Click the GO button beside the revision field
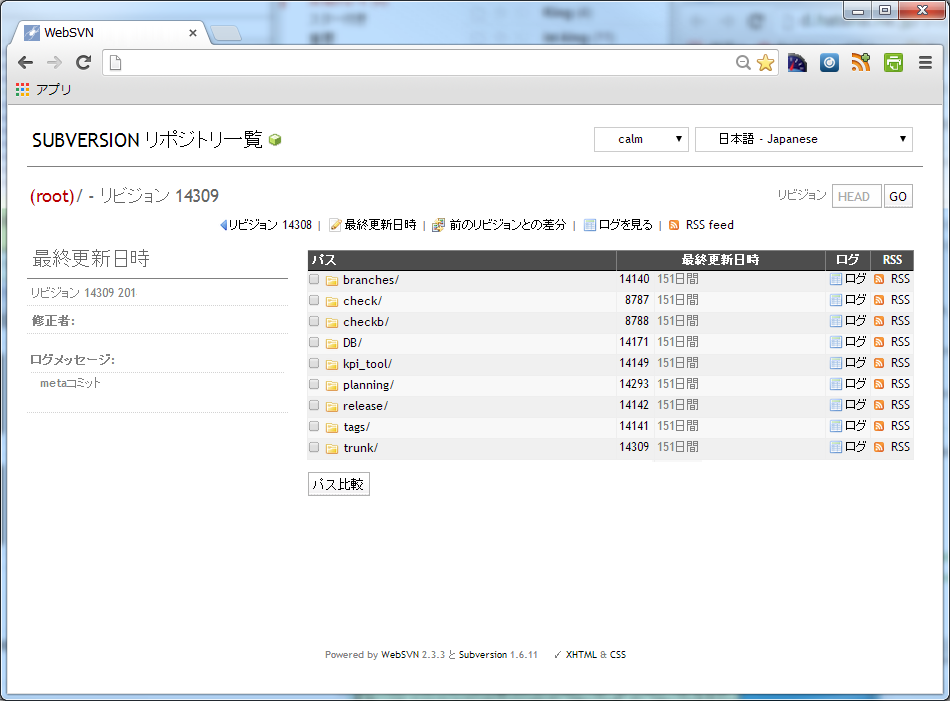Screen dimensions: 950x701 click(898, 196)
